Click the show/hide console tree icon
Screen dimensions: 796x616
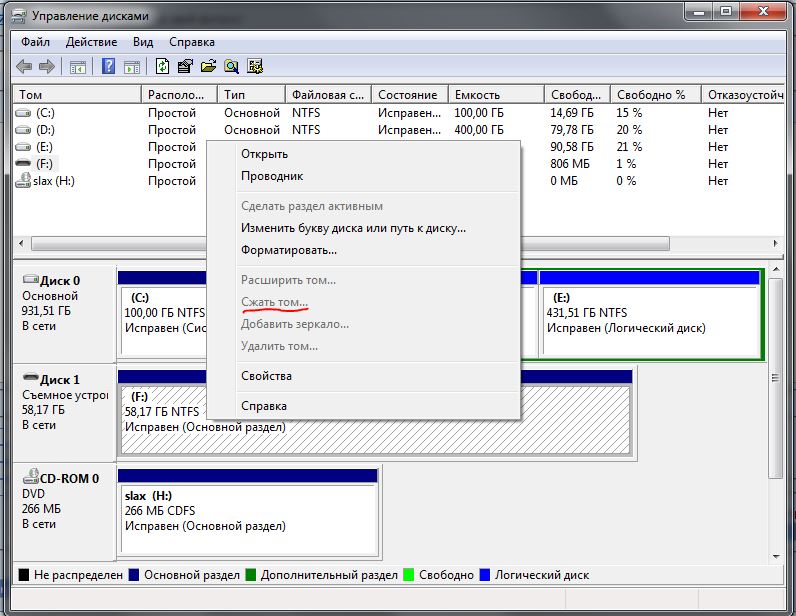coord(78,67)
